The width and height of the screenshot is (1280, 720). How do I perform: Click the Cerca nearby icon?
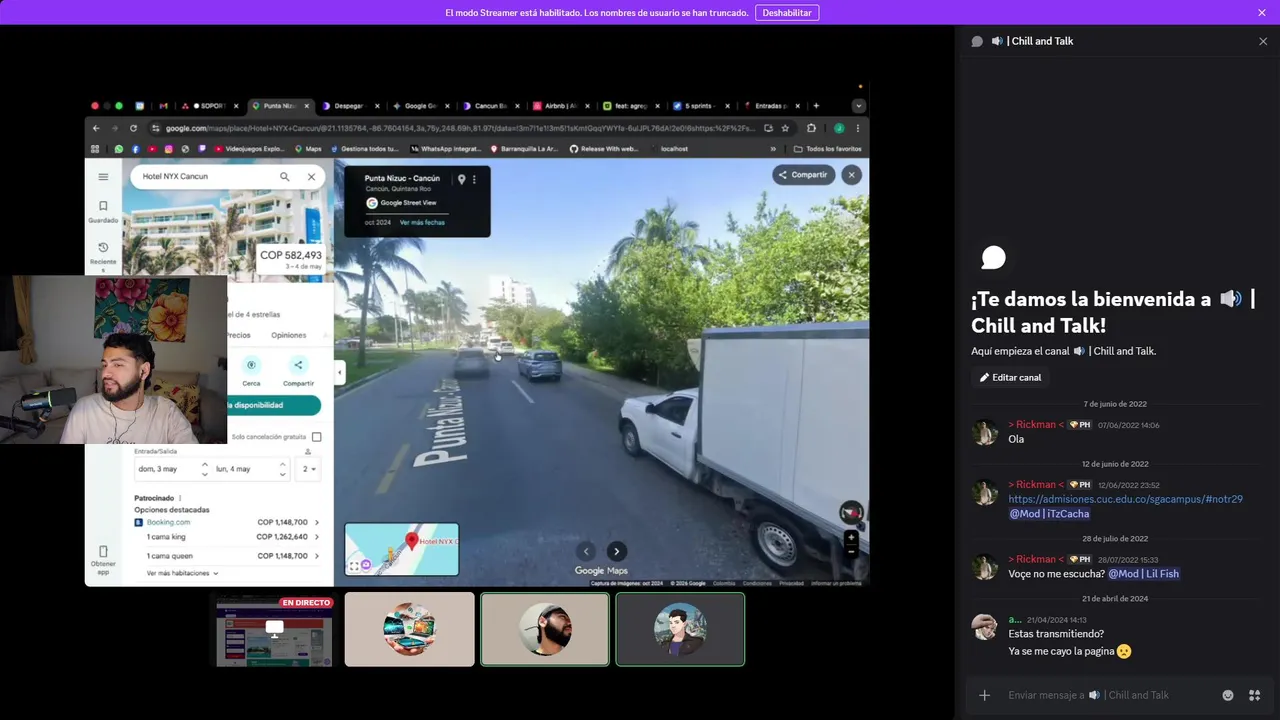251,365
